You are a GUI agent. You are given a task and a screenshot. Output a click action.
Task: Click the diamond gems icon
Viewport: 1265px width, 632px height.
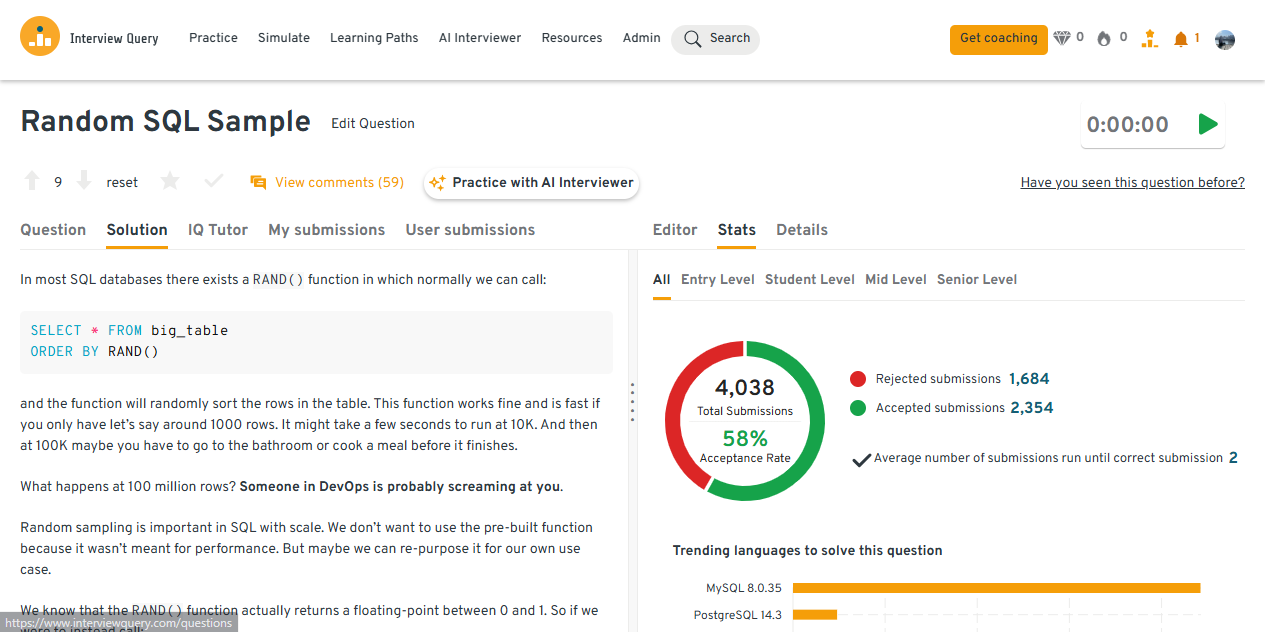click(x=1061, y=38)
